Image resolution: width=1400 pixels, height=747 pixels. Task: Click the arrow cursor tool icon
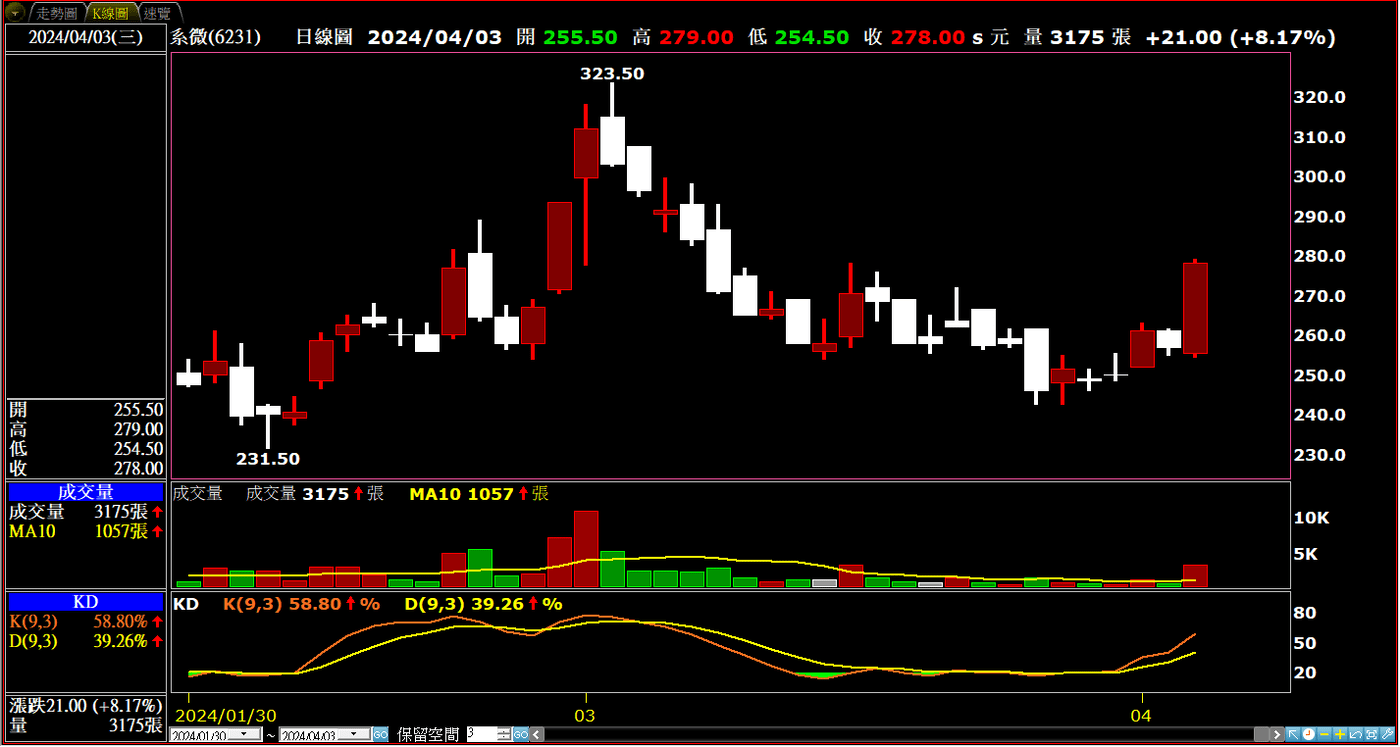tap(1293, 734)
